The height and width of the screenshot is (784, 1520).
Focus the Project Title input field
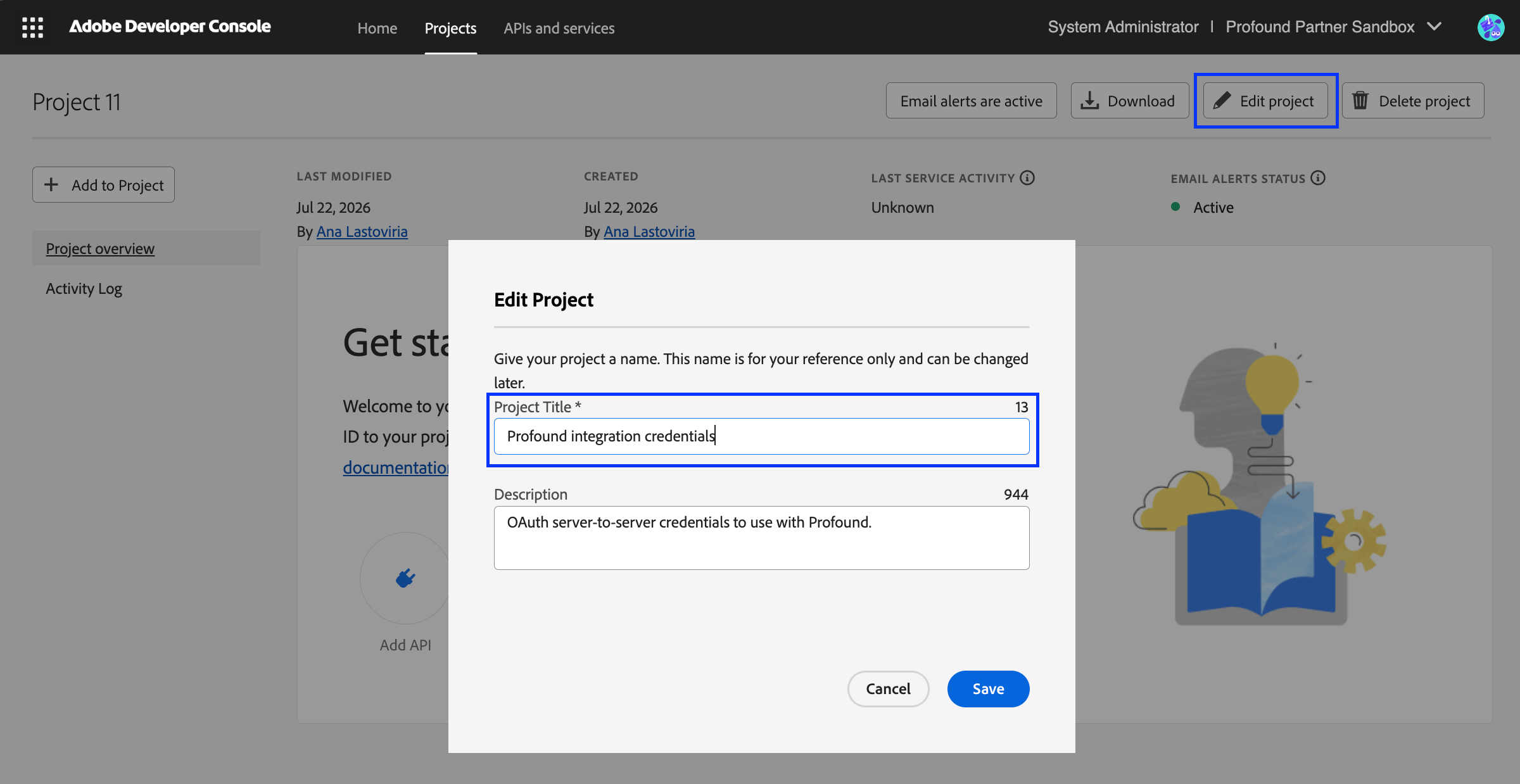click(761, 436)
